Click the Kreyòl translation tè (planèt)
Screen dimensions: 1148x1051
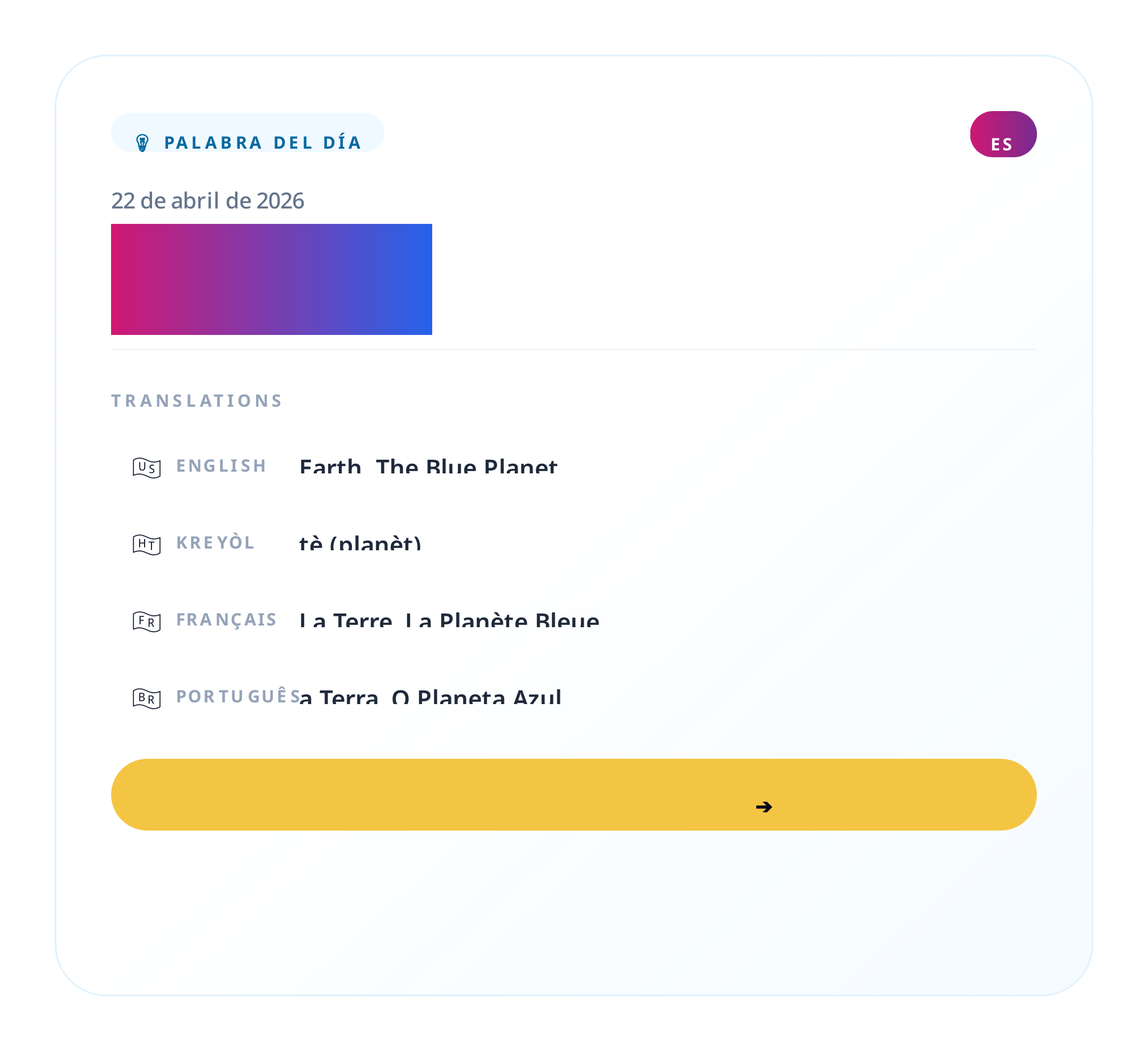(360, 543)
